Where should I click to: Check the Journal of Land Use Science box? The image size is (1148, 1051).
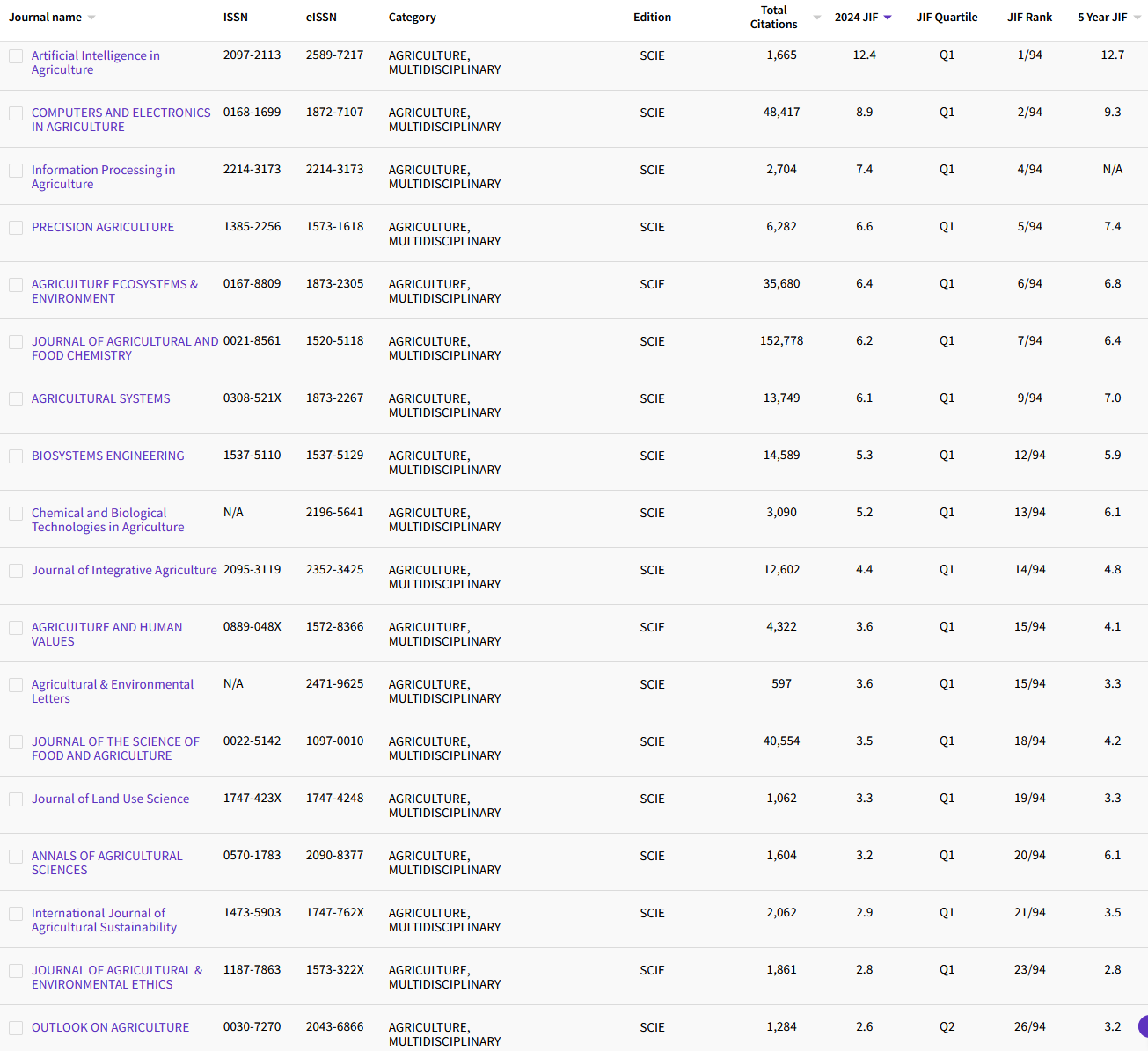[x=16, y=799]
